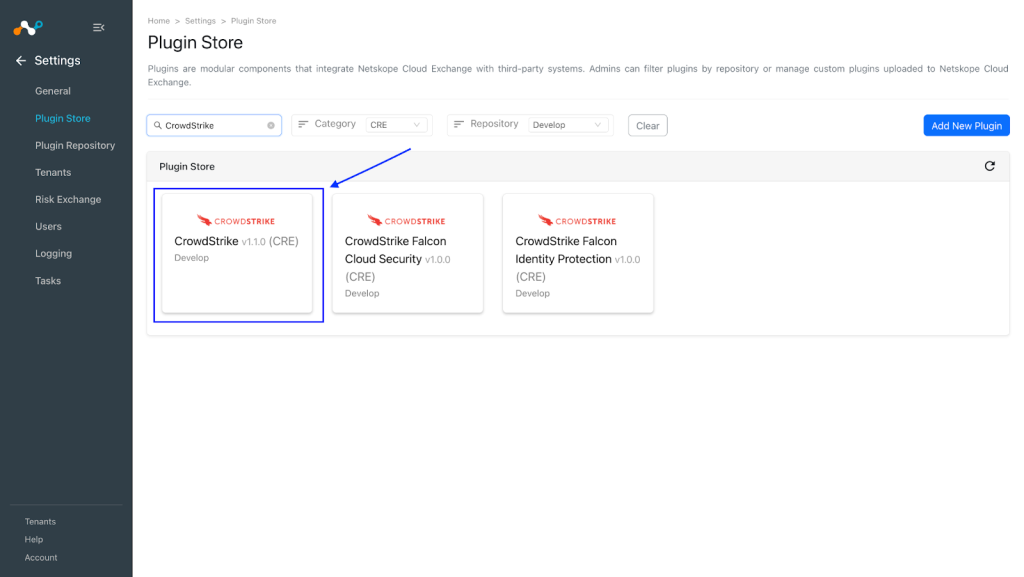Click the Plugin Store panel header text
This screenshot has width=1024, height=577.
pos(187,166)
